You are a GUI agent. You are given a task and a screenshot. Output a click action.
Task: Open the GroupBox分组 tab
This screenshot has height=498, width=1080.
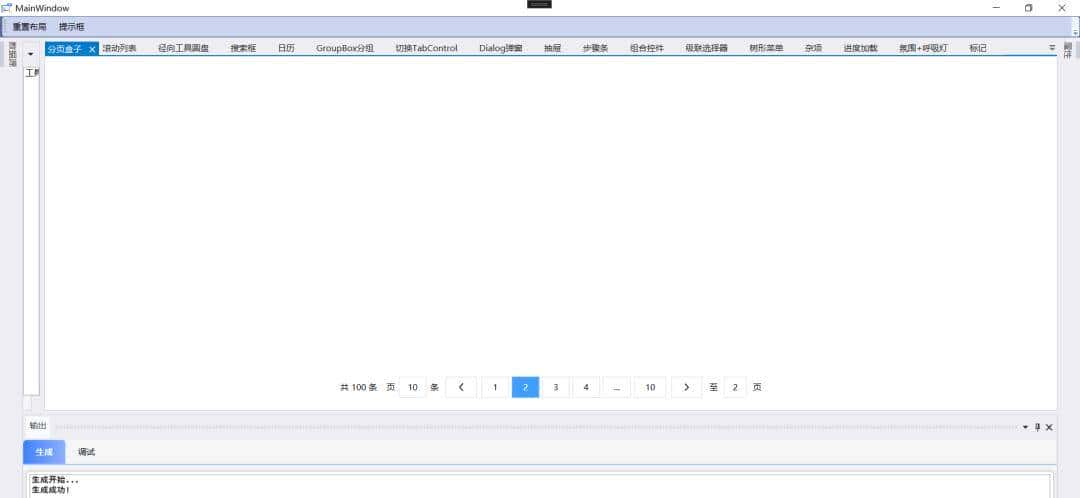[x=345, y=48]
